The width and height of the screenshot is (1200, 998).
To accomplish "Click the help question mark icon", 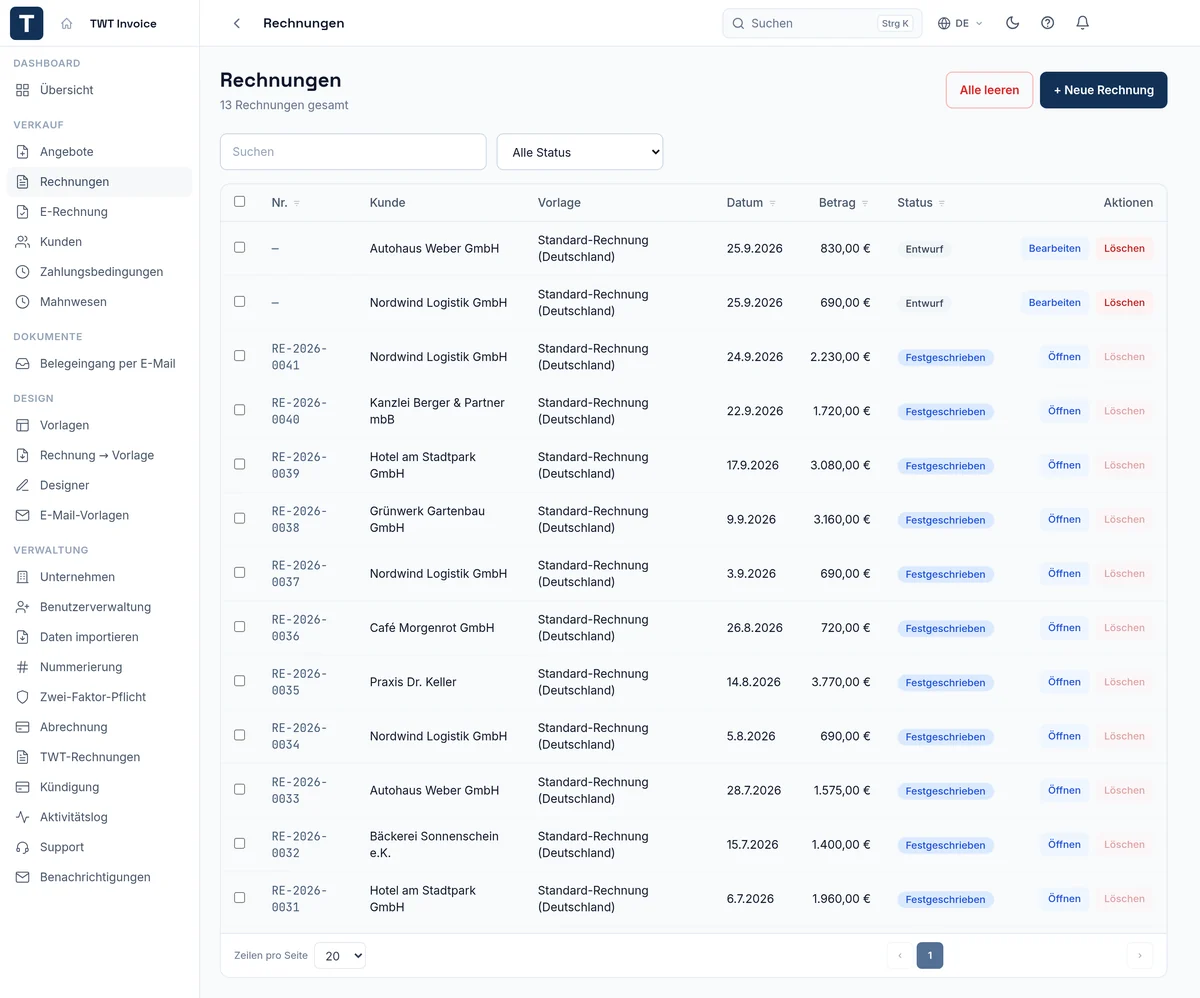I will pos(1047,23).
